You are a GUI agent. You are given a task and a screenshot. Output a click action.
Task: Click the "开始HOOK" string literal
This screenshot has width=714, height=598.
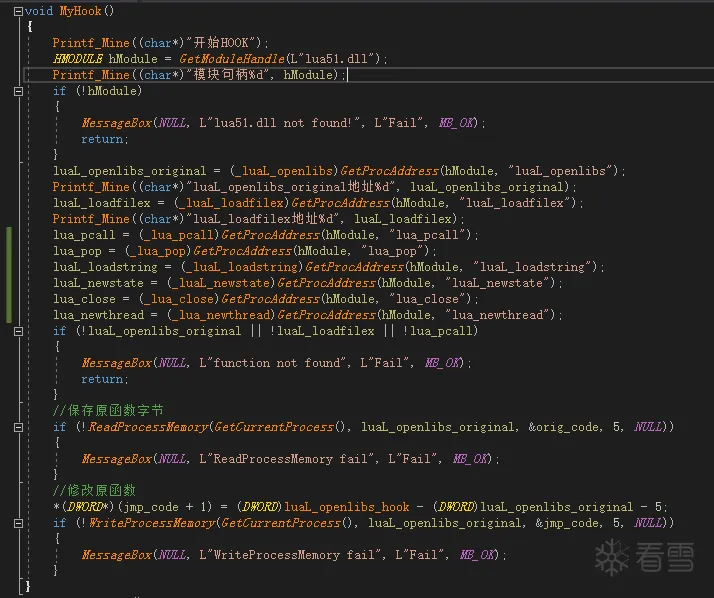223,43
